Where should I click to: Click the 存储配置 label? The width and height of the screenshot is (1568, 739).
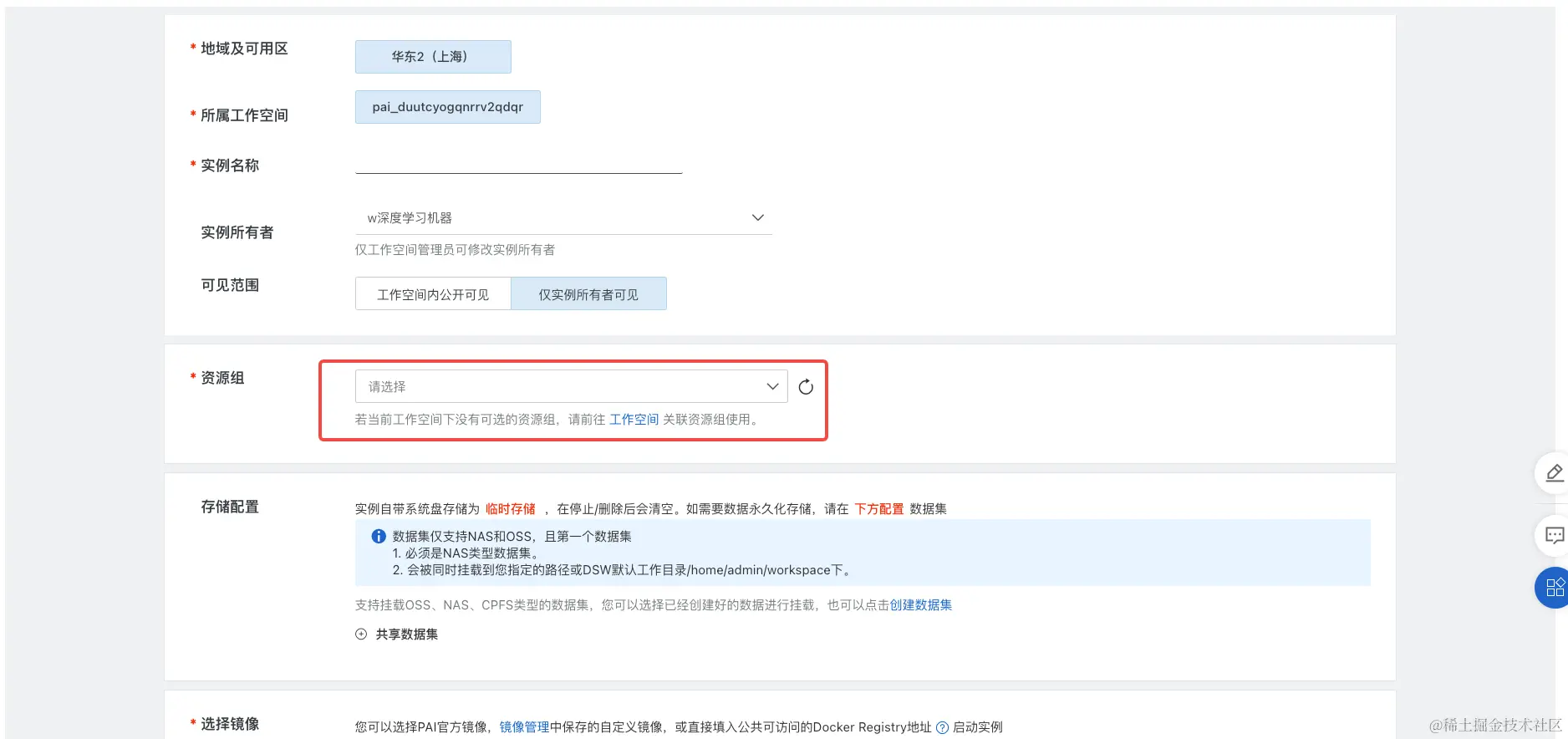pyautogui.click(x=230, y=507)
